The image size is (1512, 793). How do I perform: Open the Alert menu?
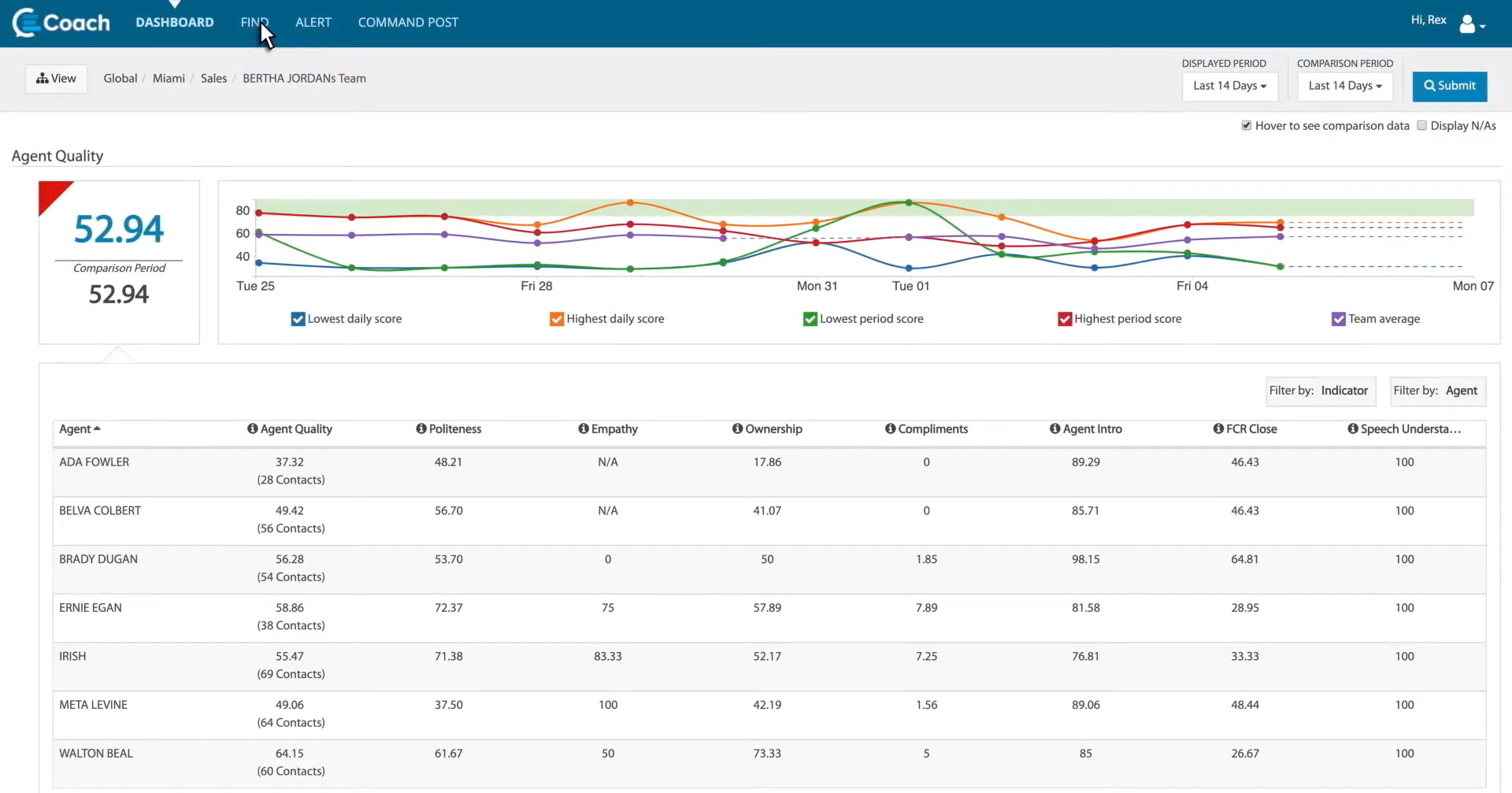pos(313,22)
